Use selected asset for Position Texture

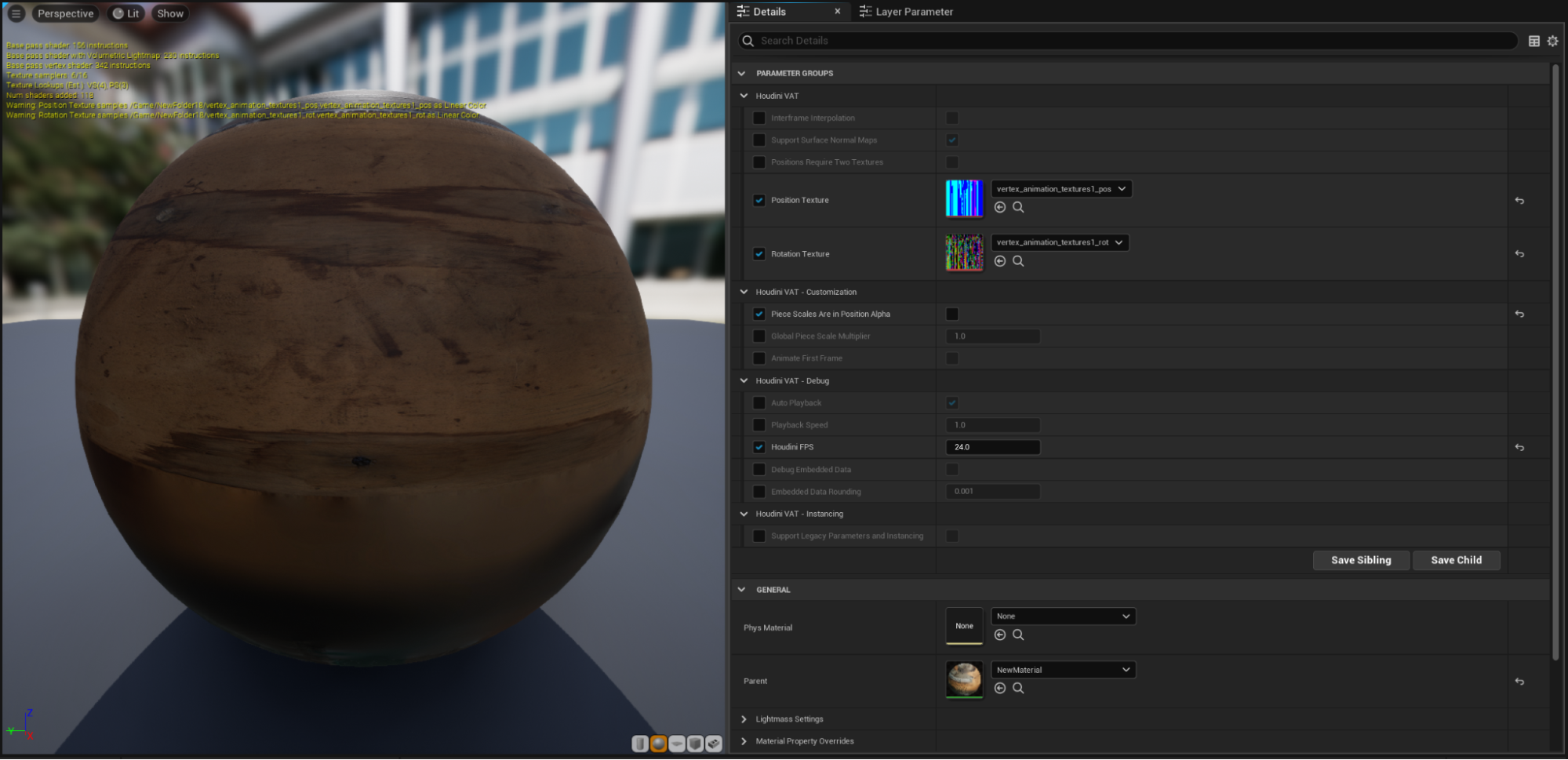tap(1000, 207)
